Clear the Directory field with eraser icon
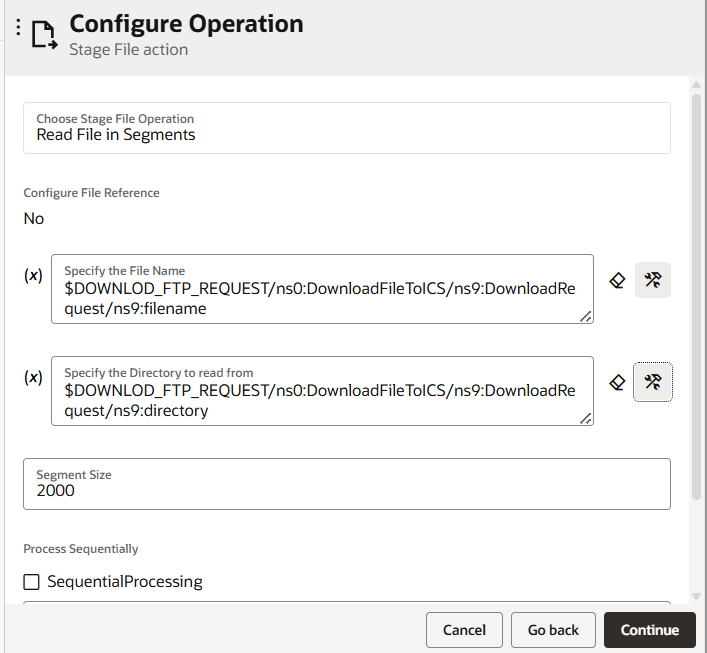The width and height of the screenshot is (707, 653). pyautogui.click(x=617, y=382)
